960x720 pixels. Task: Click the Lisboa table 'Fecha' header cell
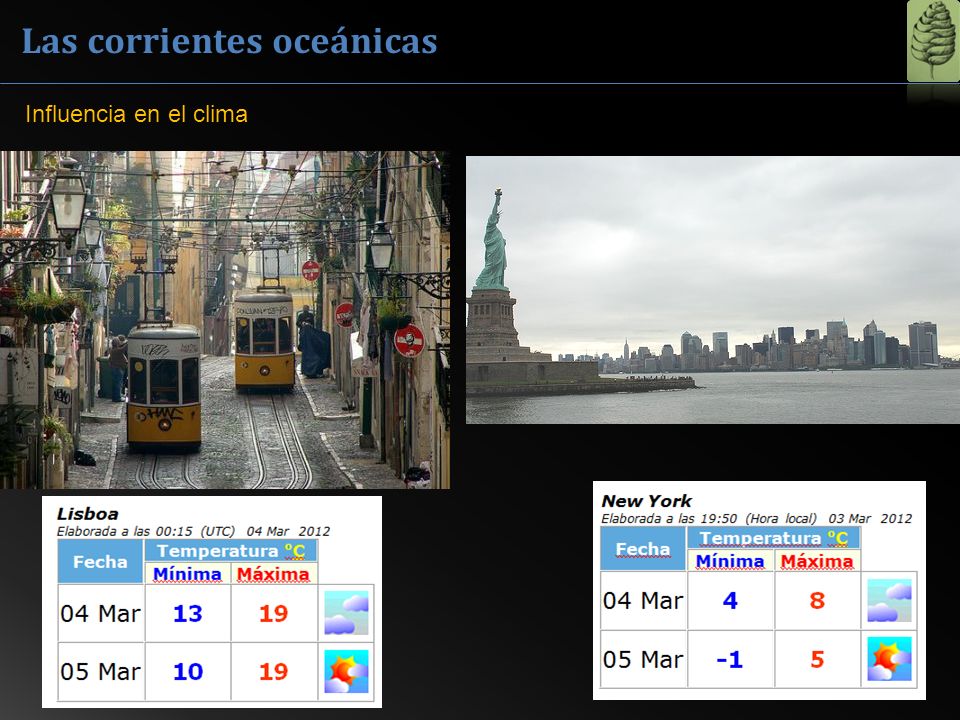point(100,561)
